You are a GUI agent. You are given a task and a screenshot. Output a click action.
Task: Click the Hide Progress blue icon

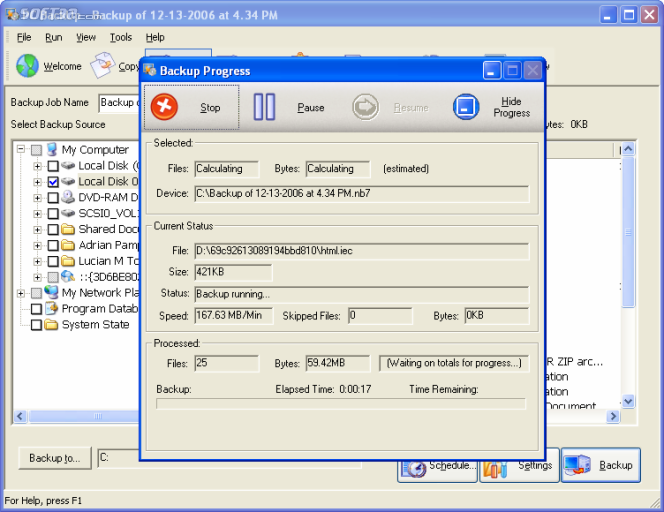tap(466, 107)
